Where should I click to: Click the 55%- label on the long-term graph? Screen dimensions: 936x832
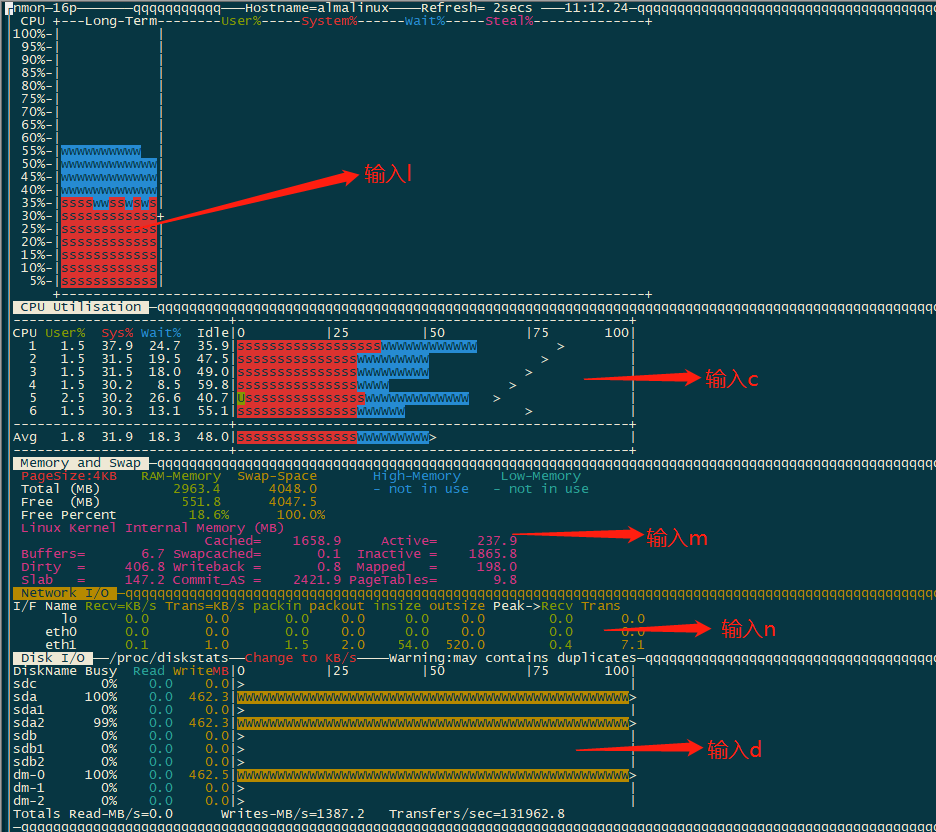[x=37, y=151]
